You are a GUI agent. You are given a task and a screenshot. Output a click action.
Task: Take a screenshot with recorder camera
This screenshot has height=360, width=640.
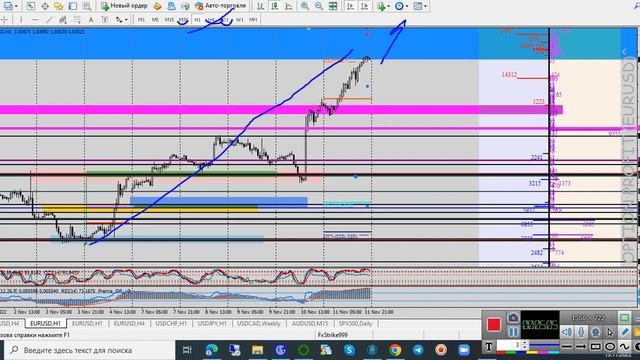coord(513,318)
